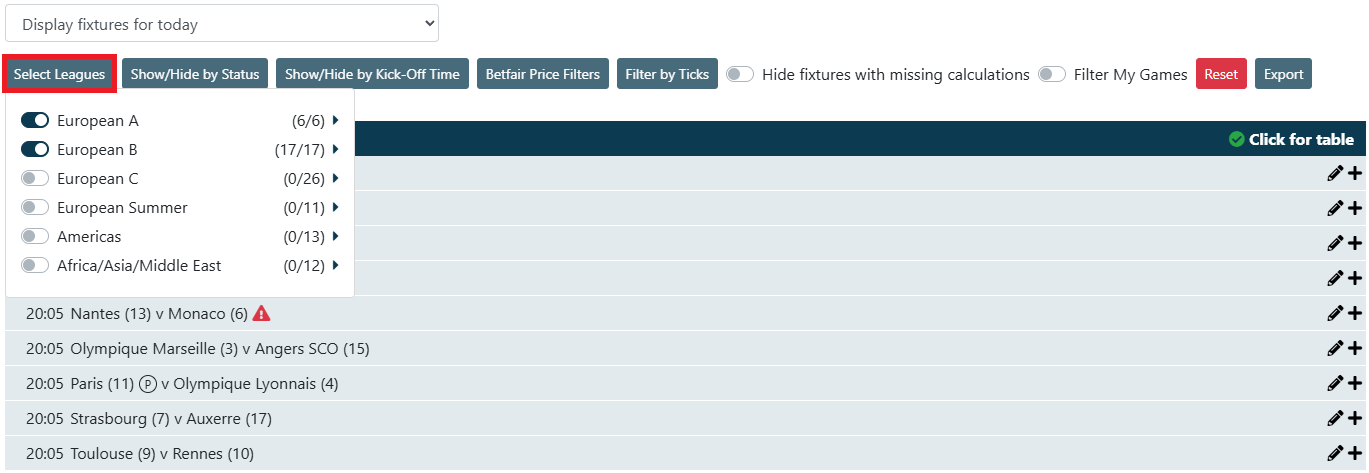Screen dimensions: 1369x473
Task: Expand the Americas league submenu arrow
Action: pyautogui.click(x=336, y=237)
